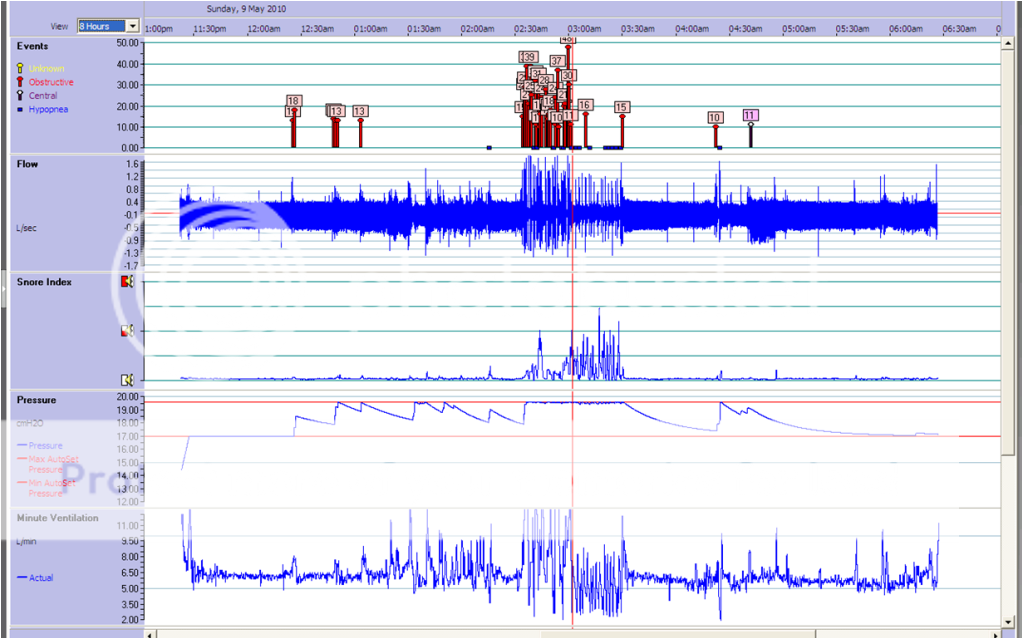
Task: Click the Obstructive event pin icon
Action: pyautogui.click(x=20, y=82)
